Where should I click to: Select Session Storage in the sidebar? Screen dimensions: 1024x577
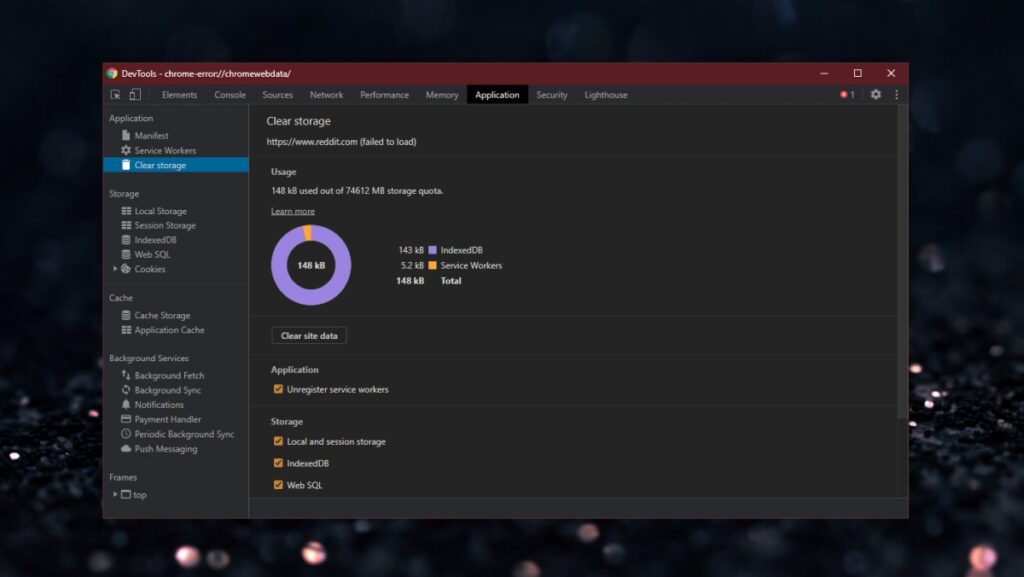167,225
